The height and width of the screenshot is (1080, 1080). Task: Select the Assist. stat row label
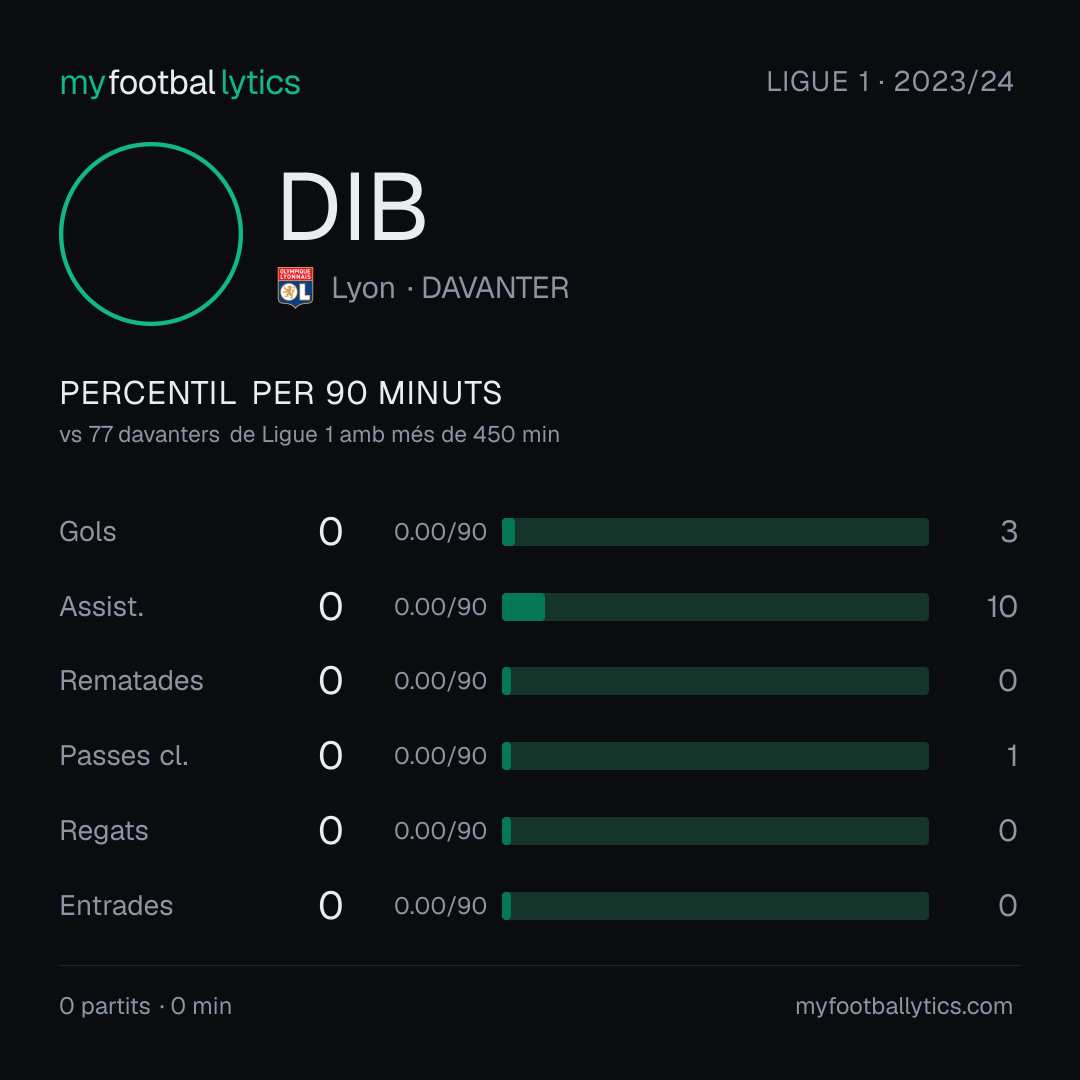tap(102, 607)
